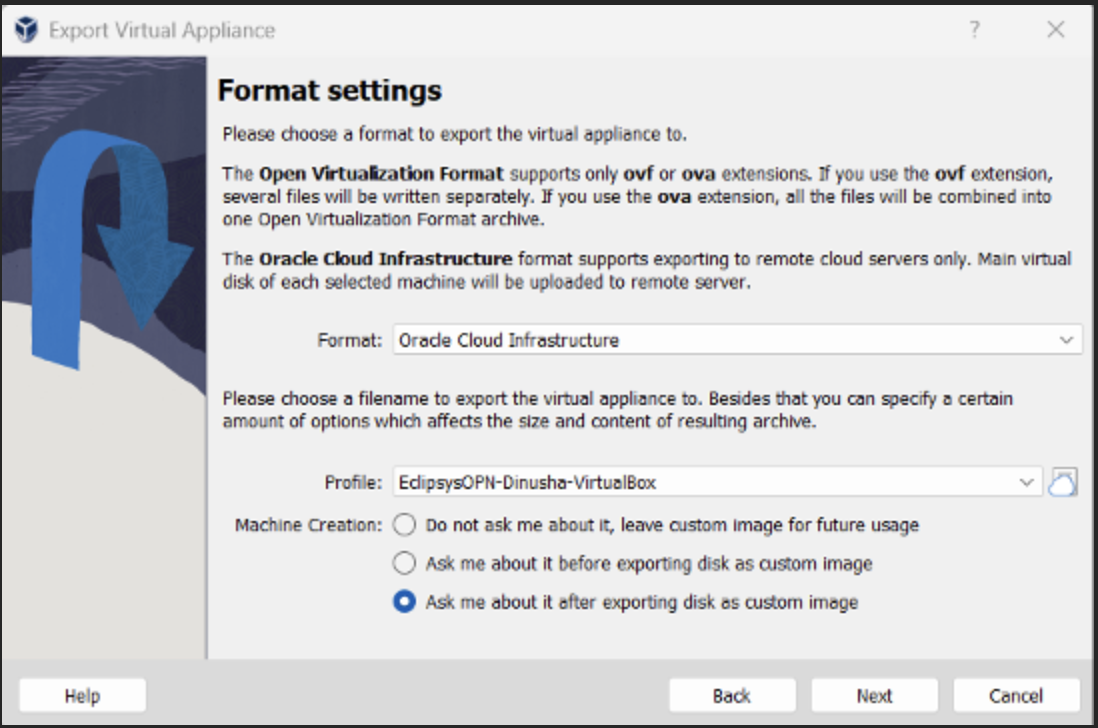
Task: Click the Help button
Action: (x=83, y=696)
